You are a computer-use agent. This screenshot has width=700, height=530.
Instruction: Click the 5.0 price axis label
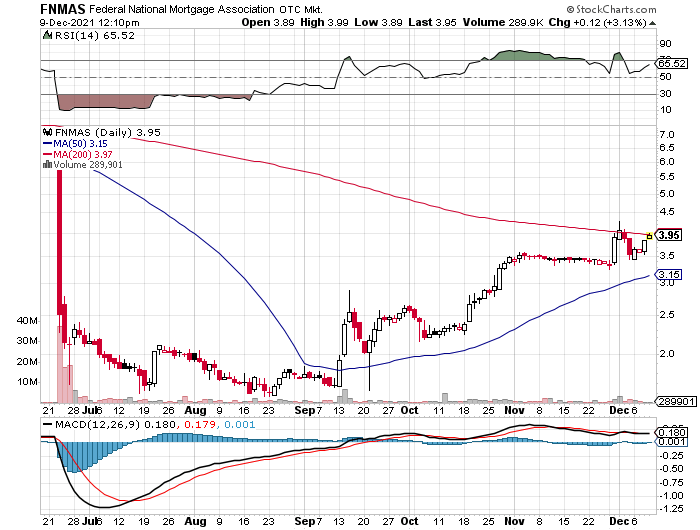click(667, 194)
